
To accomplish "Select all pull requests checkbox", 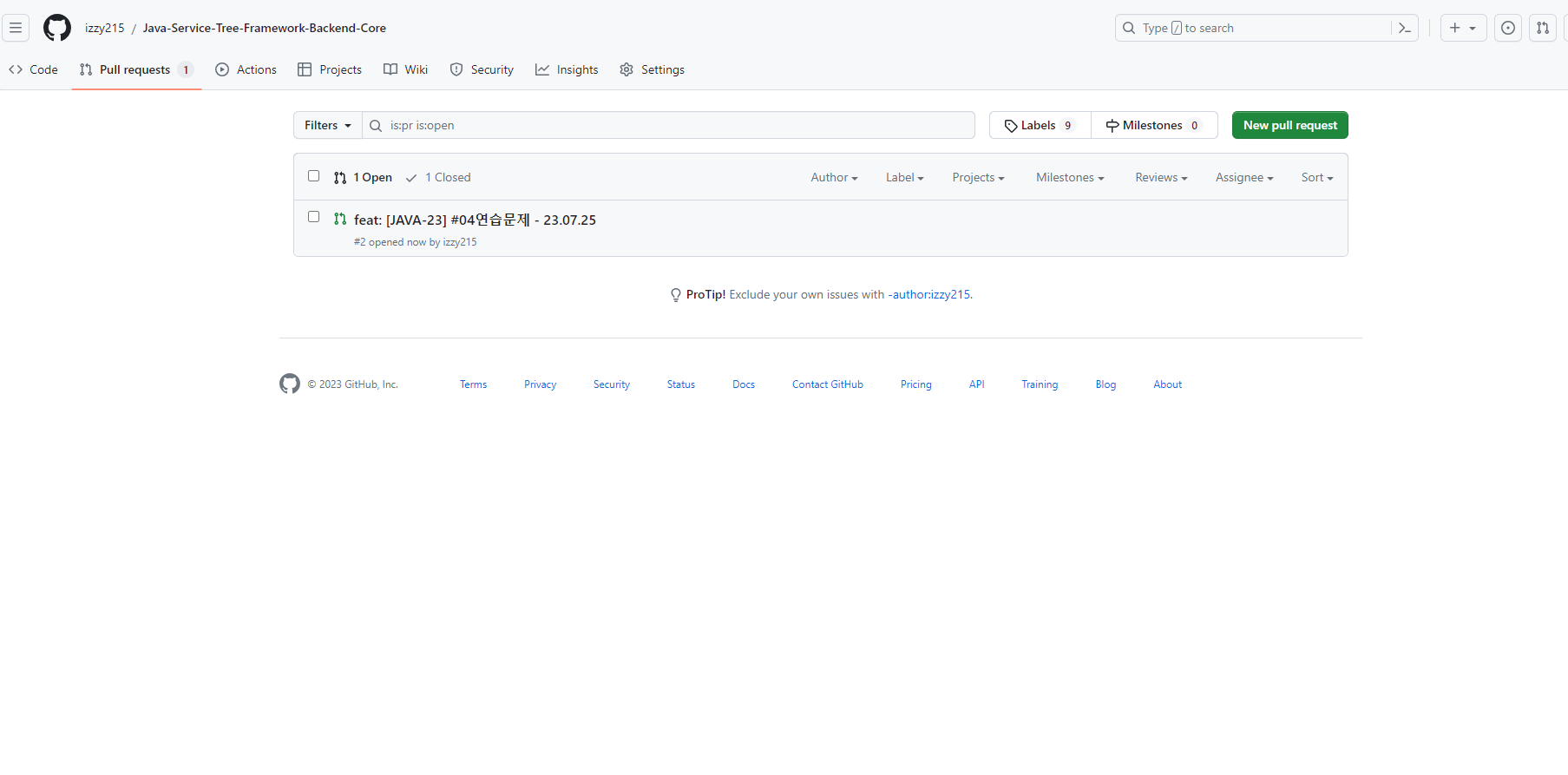I will [x=314, y=176].
